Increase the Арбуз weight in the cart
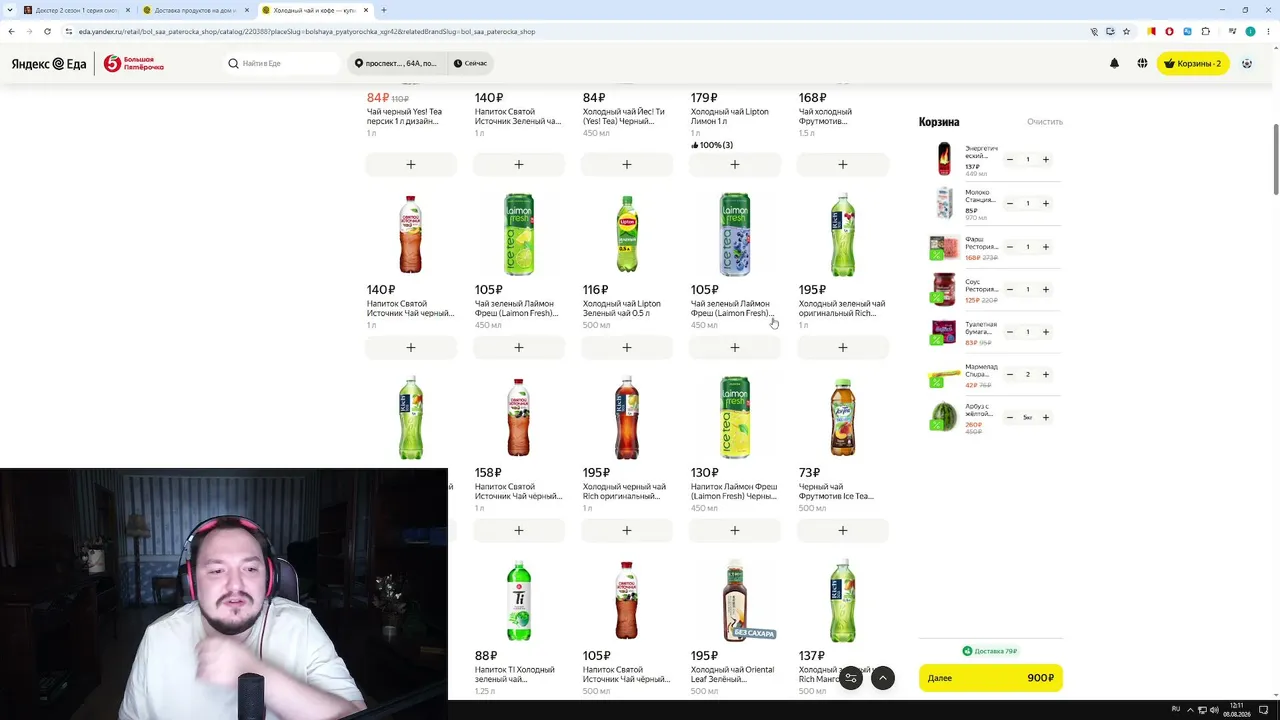 point(1046,417)
